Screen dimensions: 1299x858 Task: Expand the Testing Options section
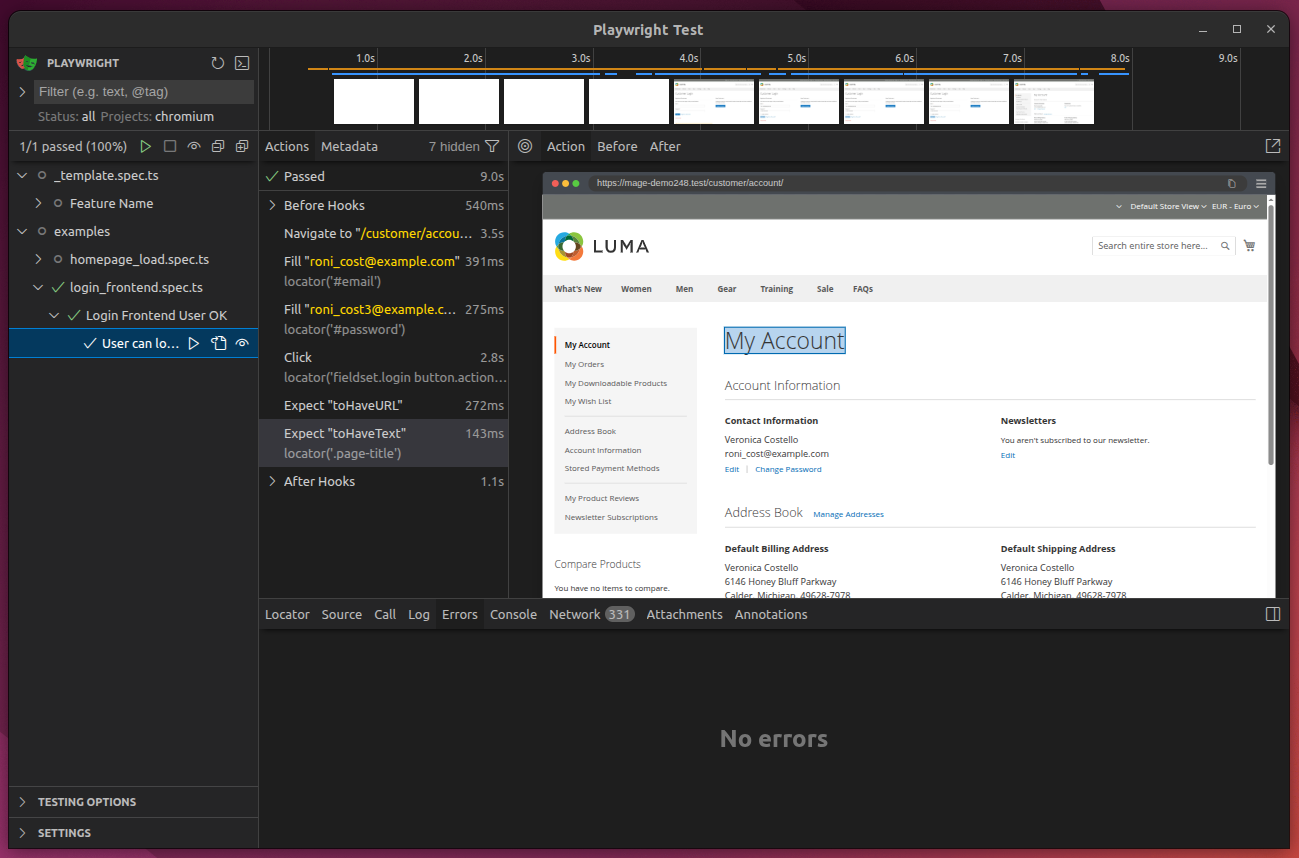(87, 802)
